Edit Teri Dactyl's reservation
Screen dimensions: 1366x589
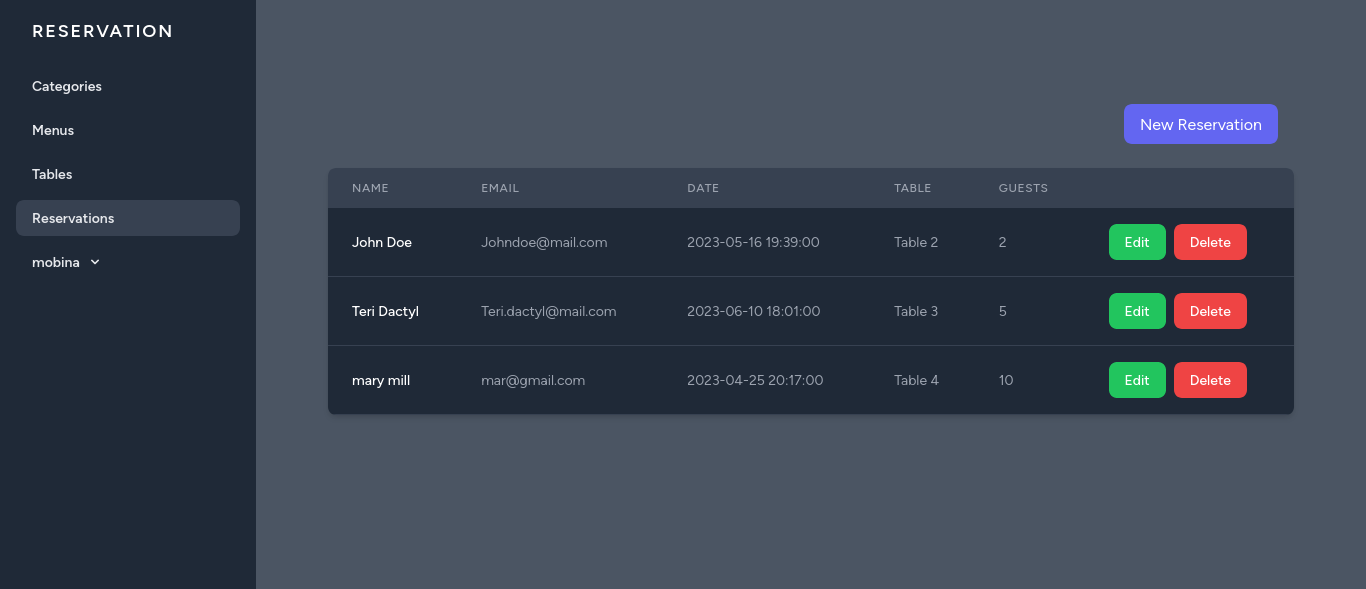pyautogui.click(x=1137, y=311)
